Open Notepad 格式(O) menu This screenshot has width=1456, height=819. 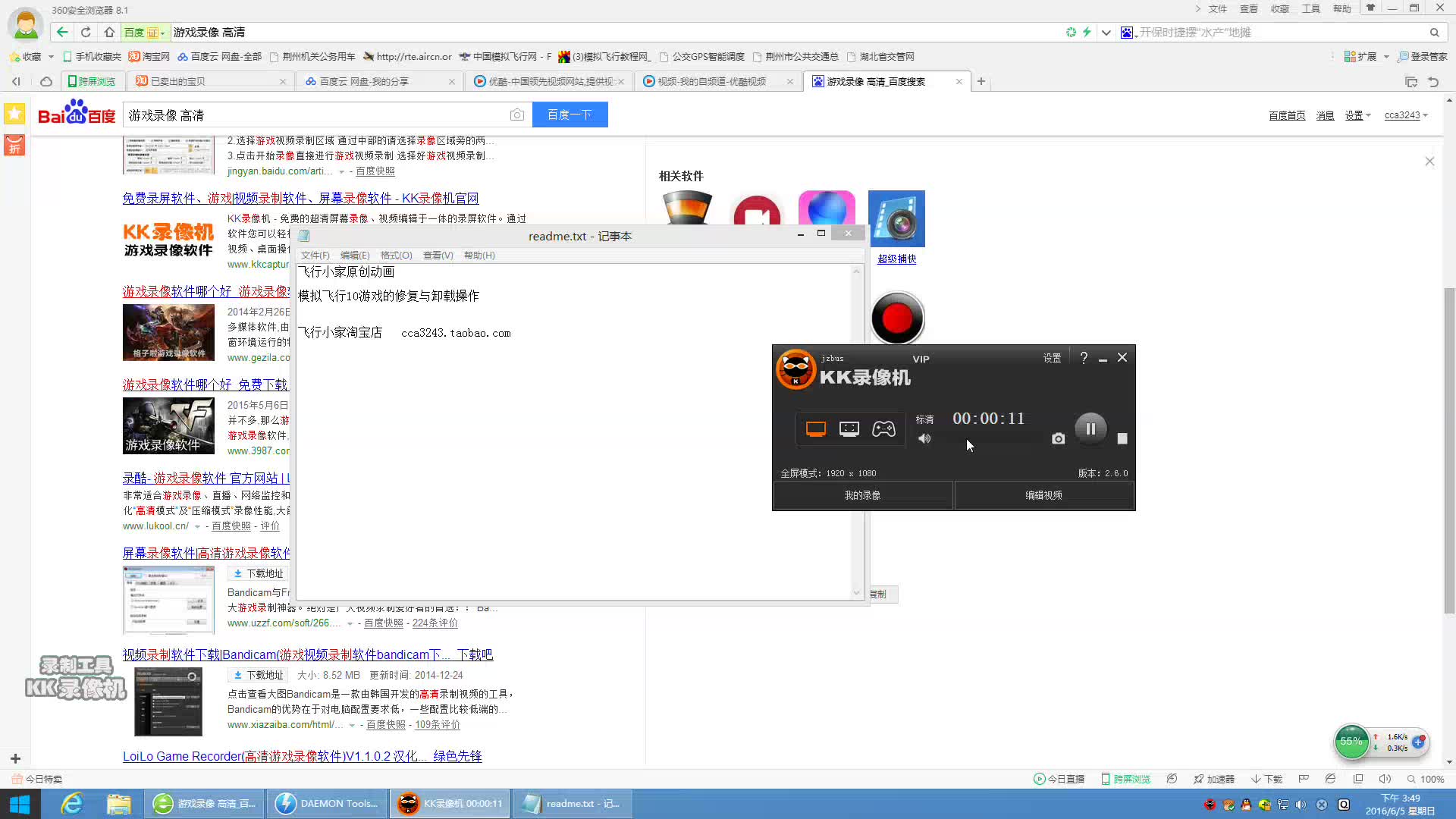coord(396,256)
